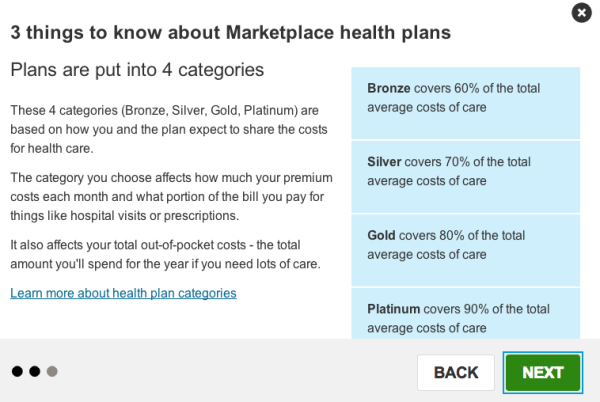Select the second black progress dot
This screenshot has width=600, height=402.
(x=35, y=371)
